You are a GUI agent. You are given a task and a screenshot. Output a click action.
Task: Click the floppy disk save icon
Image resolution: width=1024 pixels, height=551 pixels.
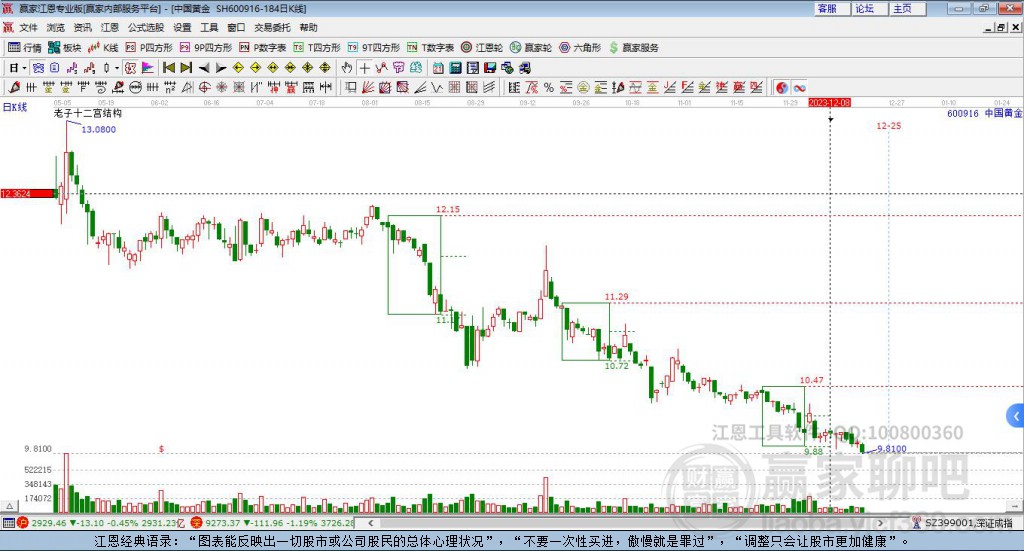point(490,68)
